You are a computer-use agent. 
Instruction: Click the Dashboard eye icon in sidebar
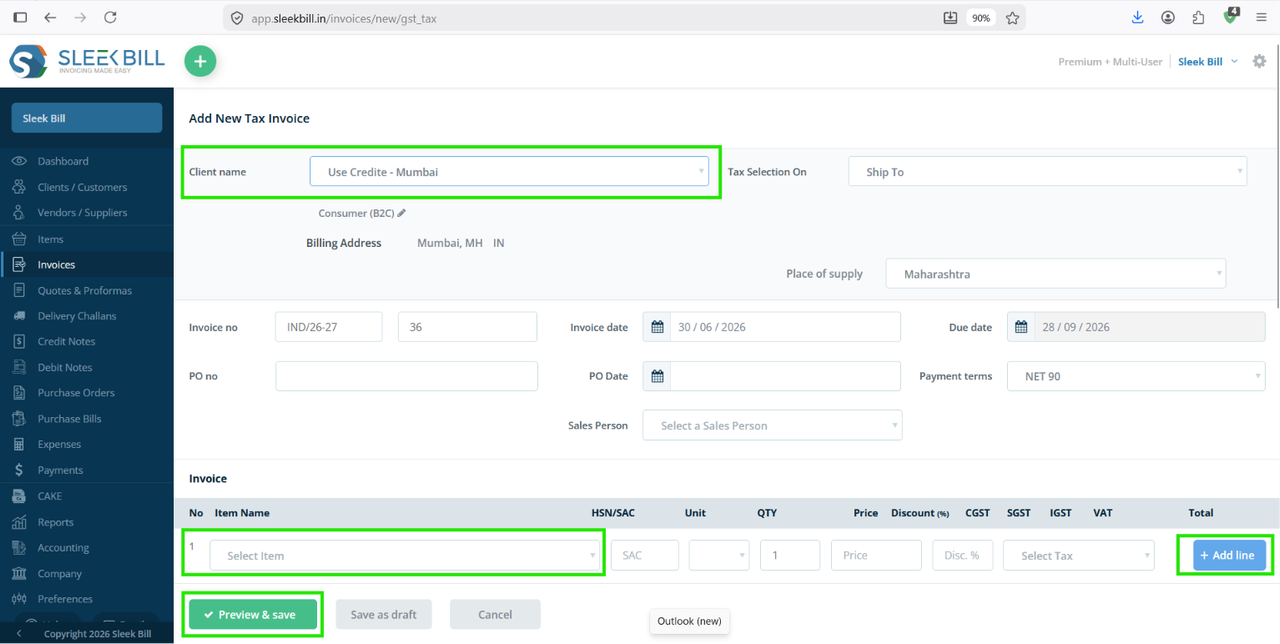[x=19, y=161]
